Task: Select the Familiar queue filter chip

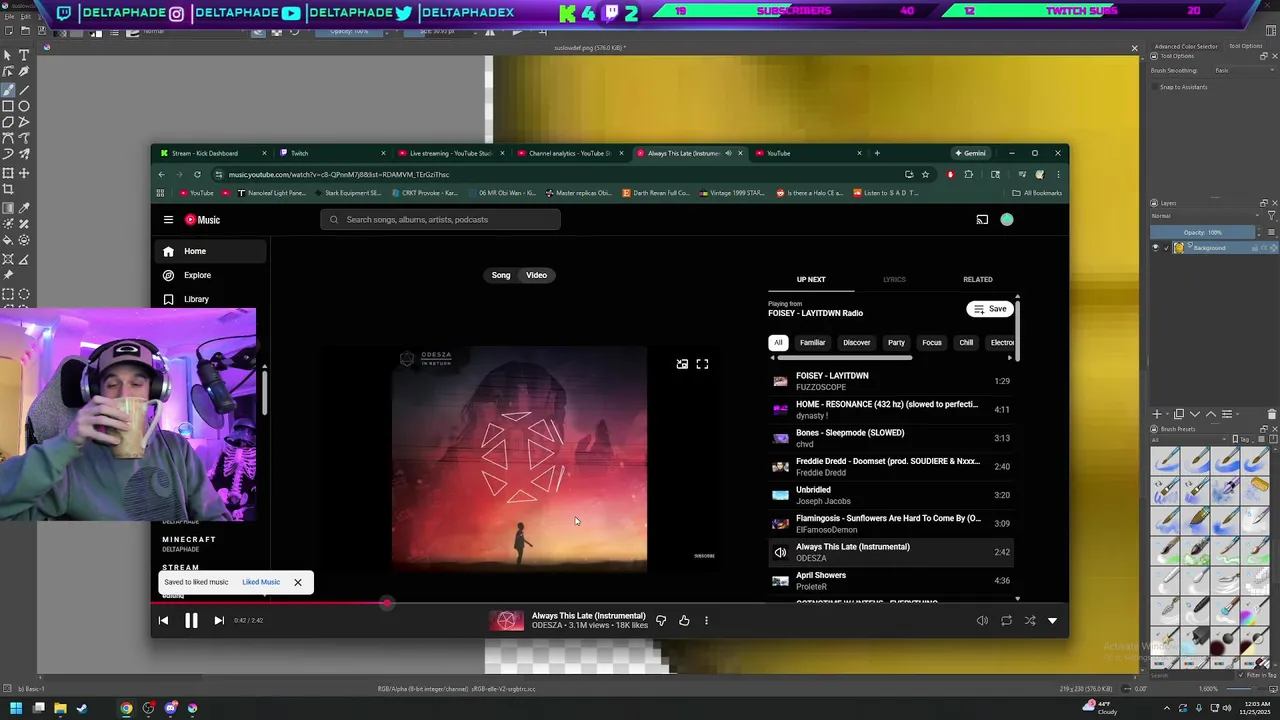Action: coord(812,343)
